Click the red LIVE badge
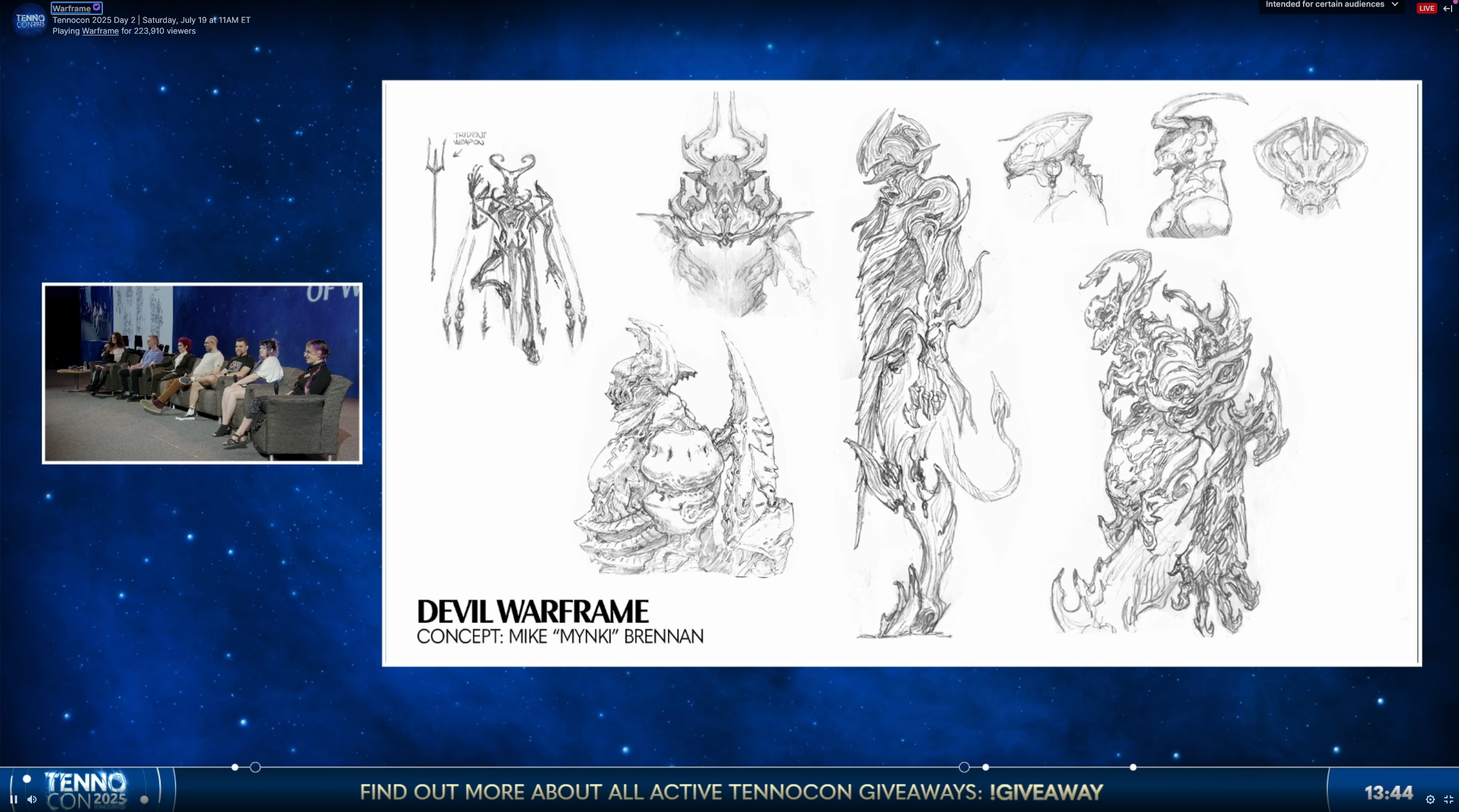The height and width of the screenshot is (812, 1459). (1426, 8)
